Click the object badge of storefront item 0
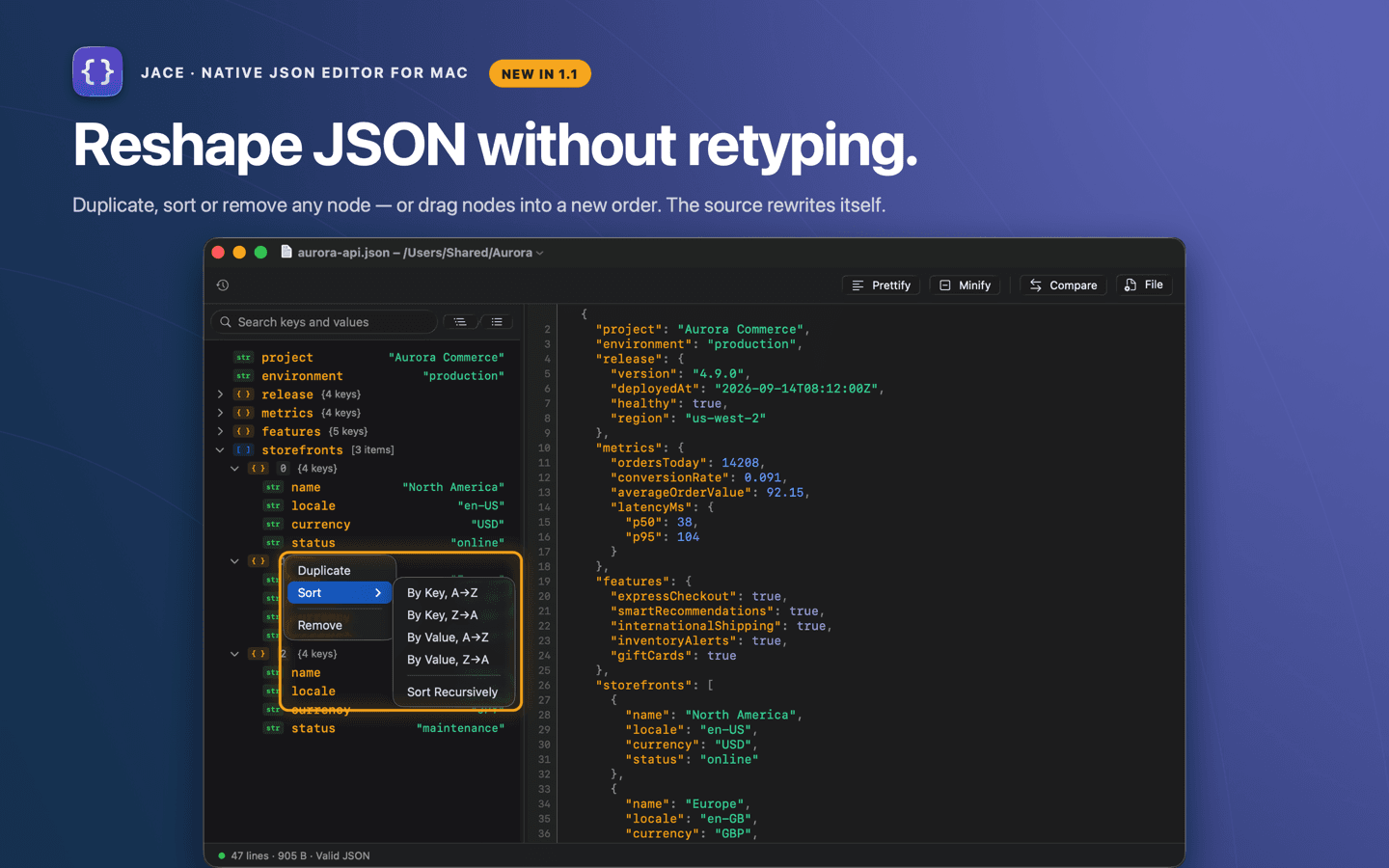Screen dimensions: 1389x868 [259, 469]
